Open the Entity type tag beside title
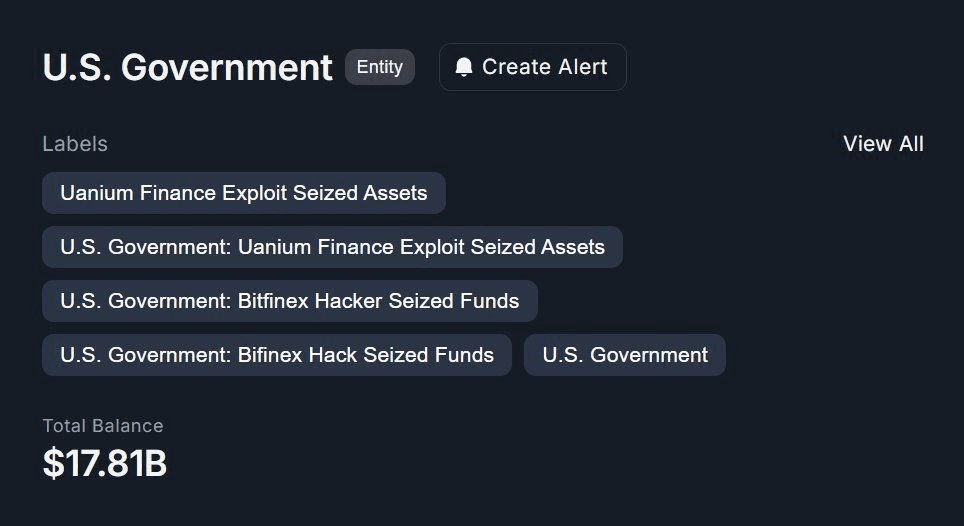This screenshot has height=526, width=964. (379, 67)
